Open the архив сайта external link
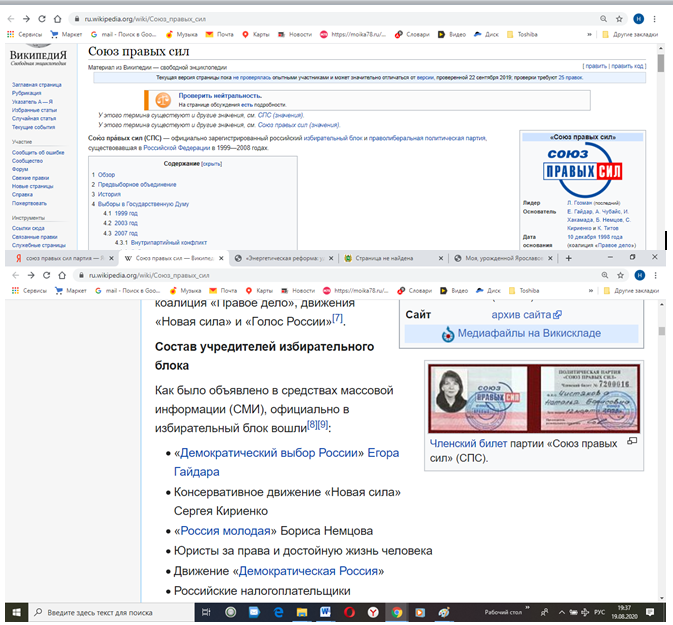The height and width of the screenshot is (625, 673). 526,315
